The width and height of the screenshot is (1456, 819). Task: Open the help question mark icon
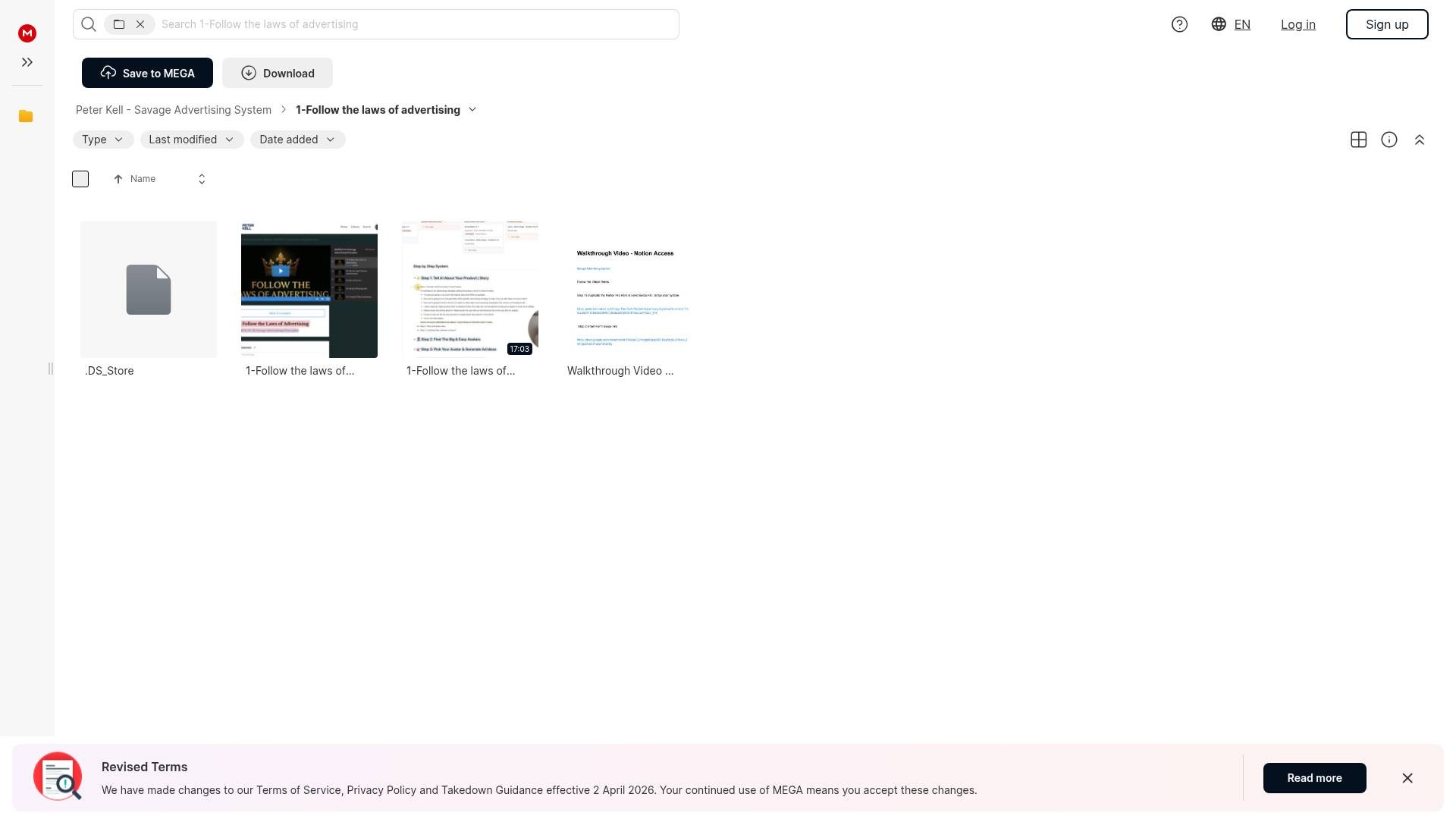coord(1179,24)
